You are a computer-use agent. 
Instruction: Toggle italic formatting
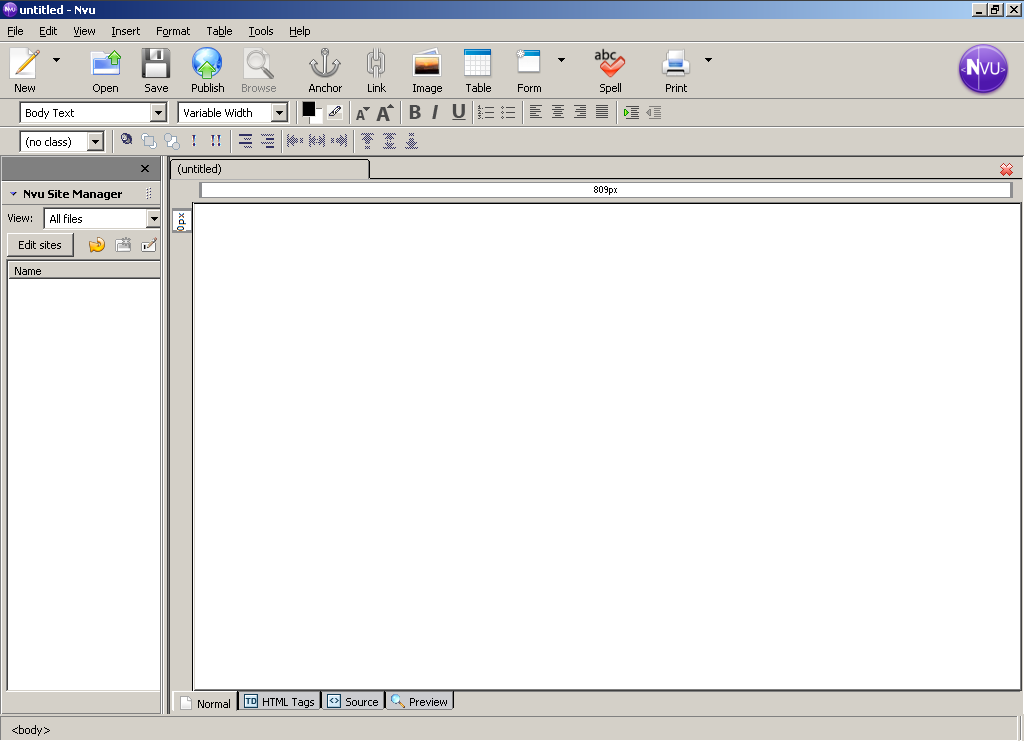(x=435, y=112)
